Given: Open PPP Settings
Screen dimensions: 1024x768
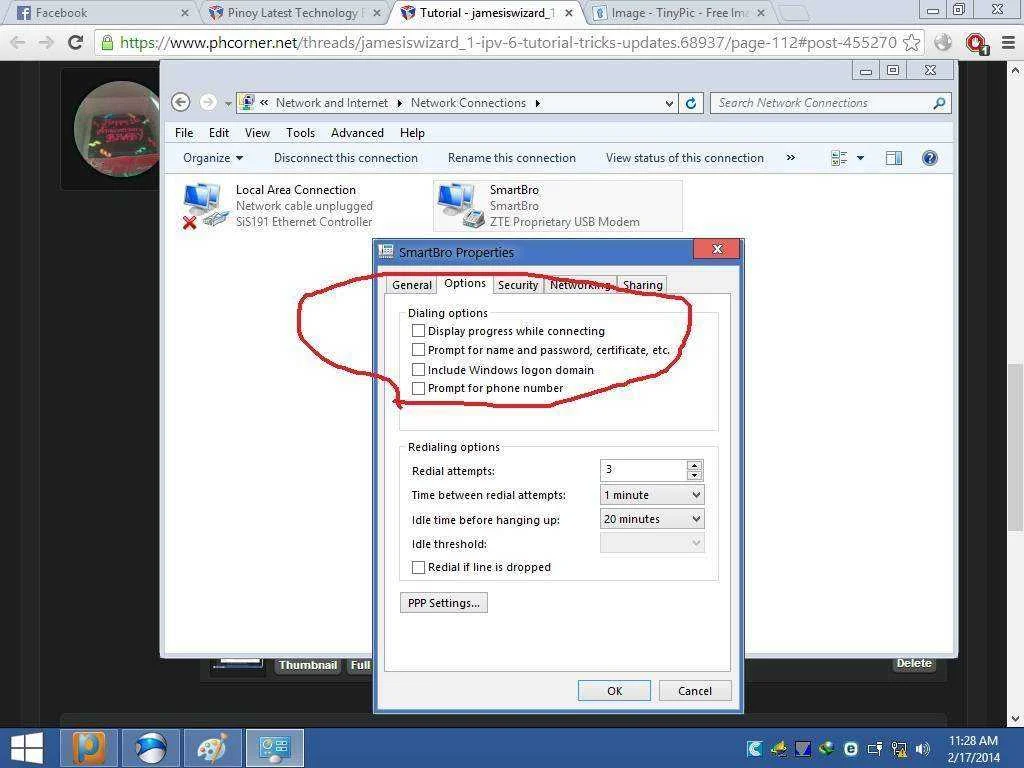Looking at the screenshot, I should tap(443, 603).
